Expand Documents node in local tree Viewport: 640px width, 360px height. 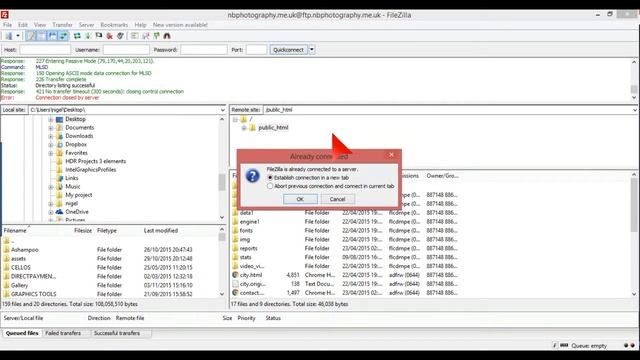coord(51,128)
